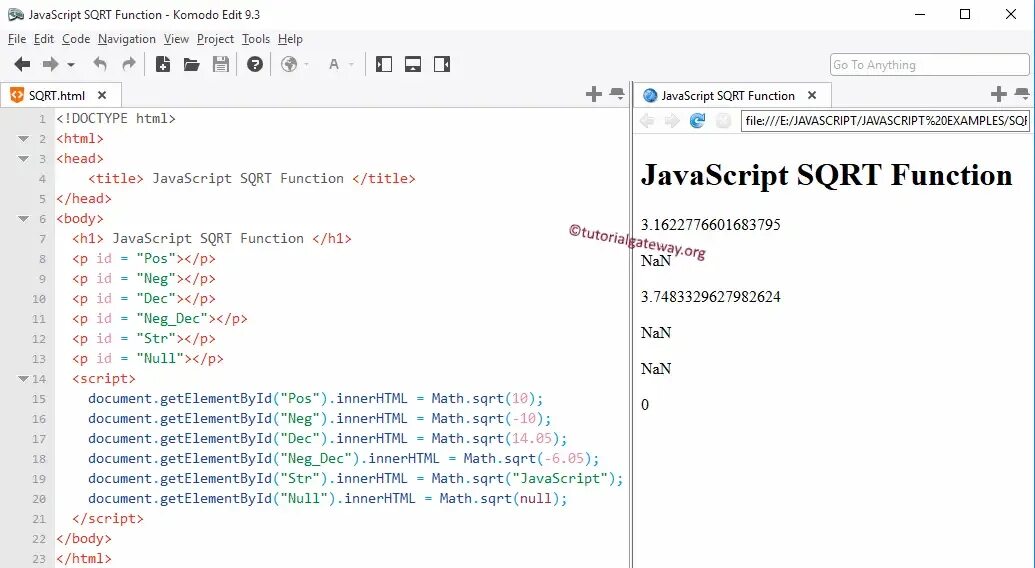Close the JavaScript SQRT Function preview tab
This screenshot has height=568, width=1035.
tap(812, 96)
